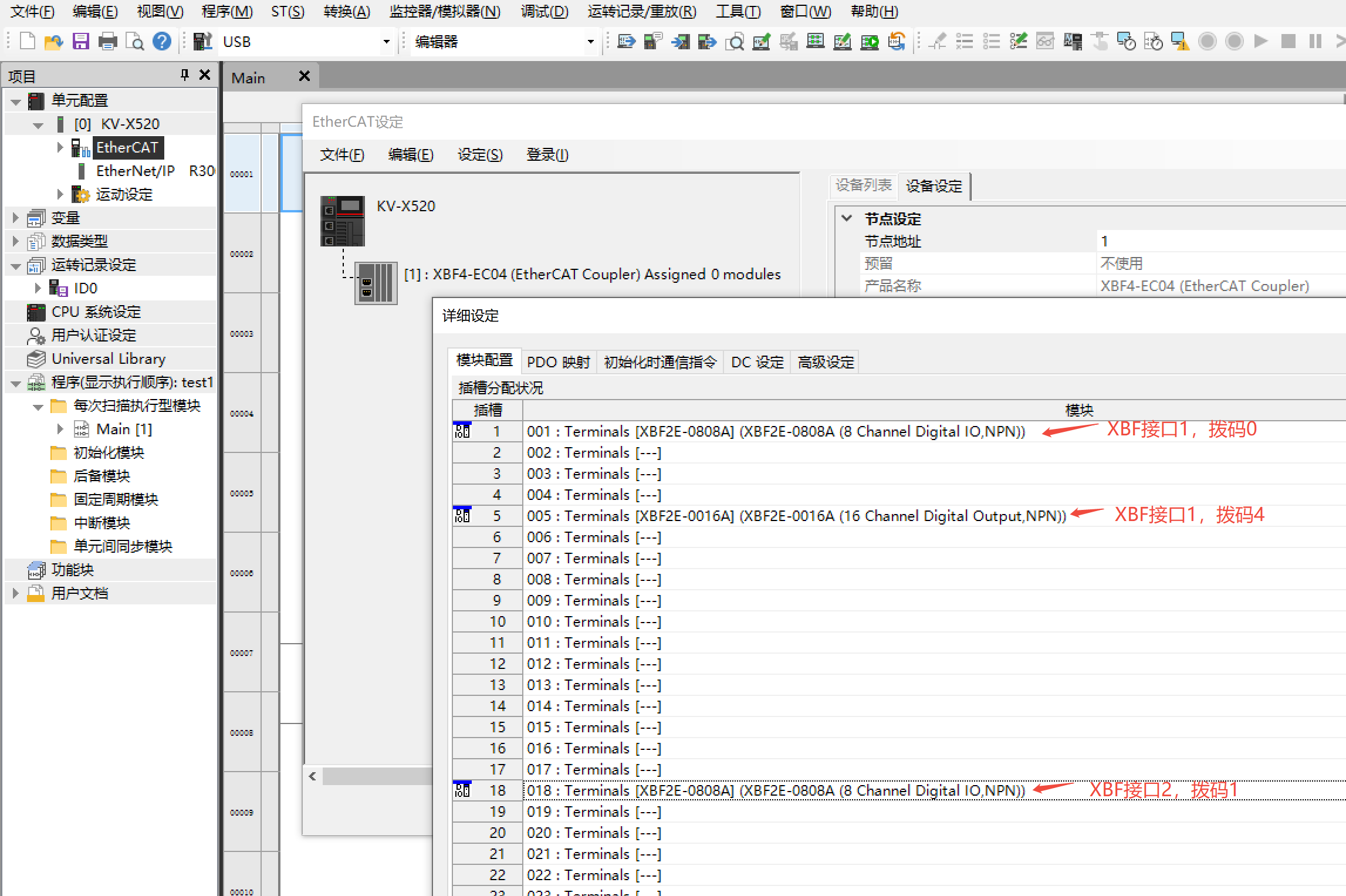1346x896 pixels.
Task: Click the transfer-to-PLC laptop arrow icon
Action: click(x=626, y=42)
